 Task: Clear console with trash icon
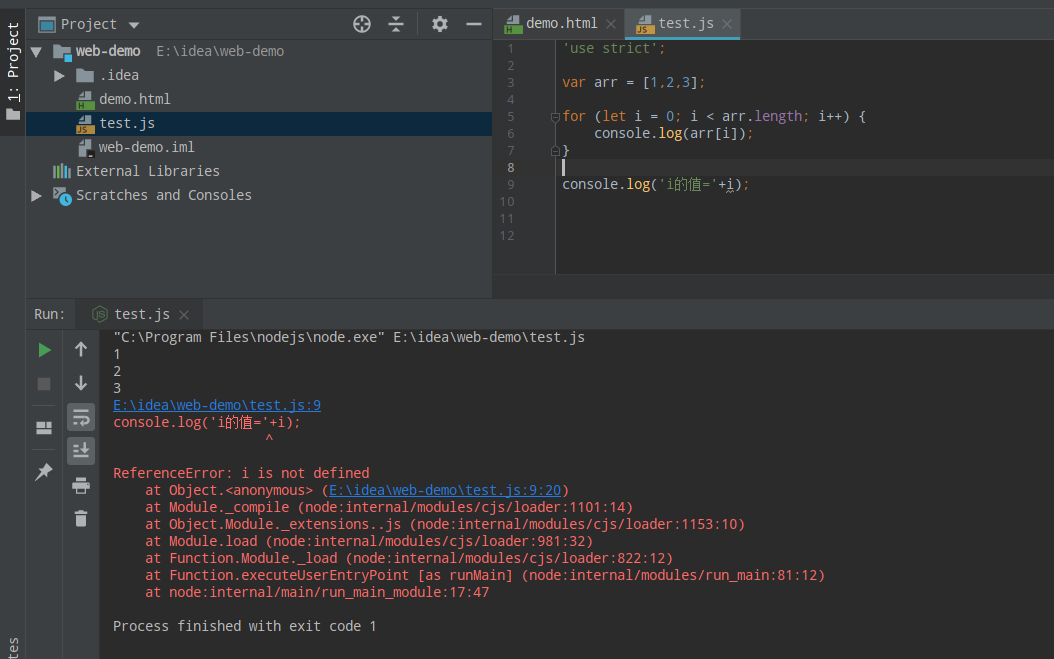point(81,518)
